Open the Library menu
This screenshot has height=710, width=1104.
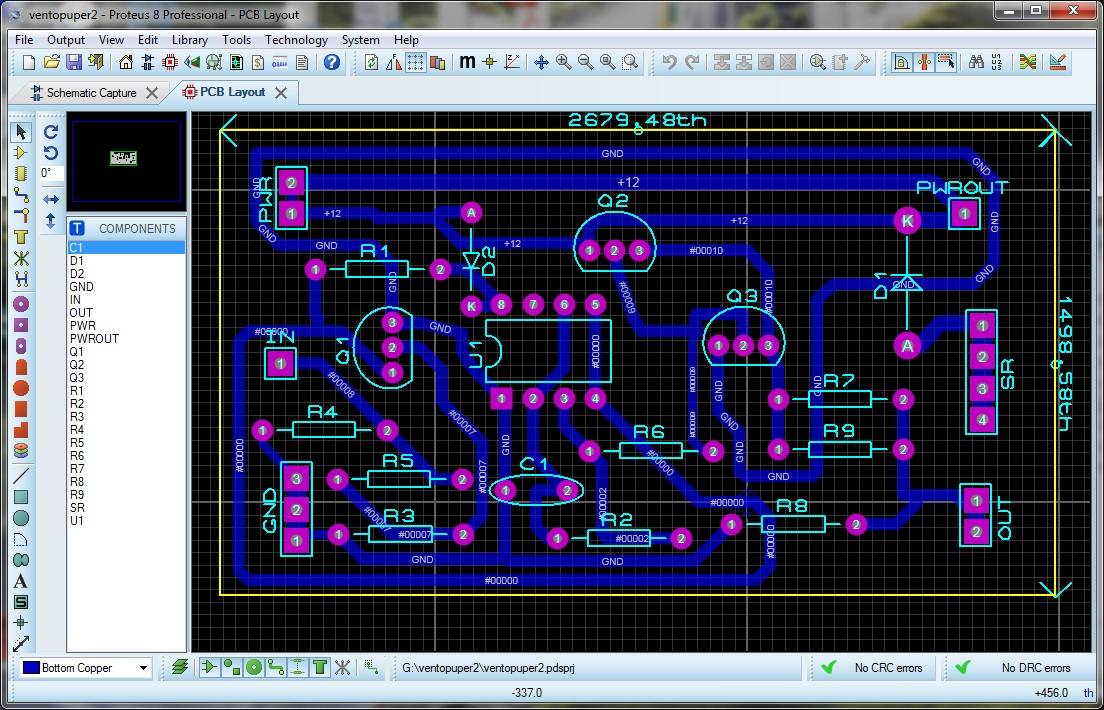tap(190, 40)
